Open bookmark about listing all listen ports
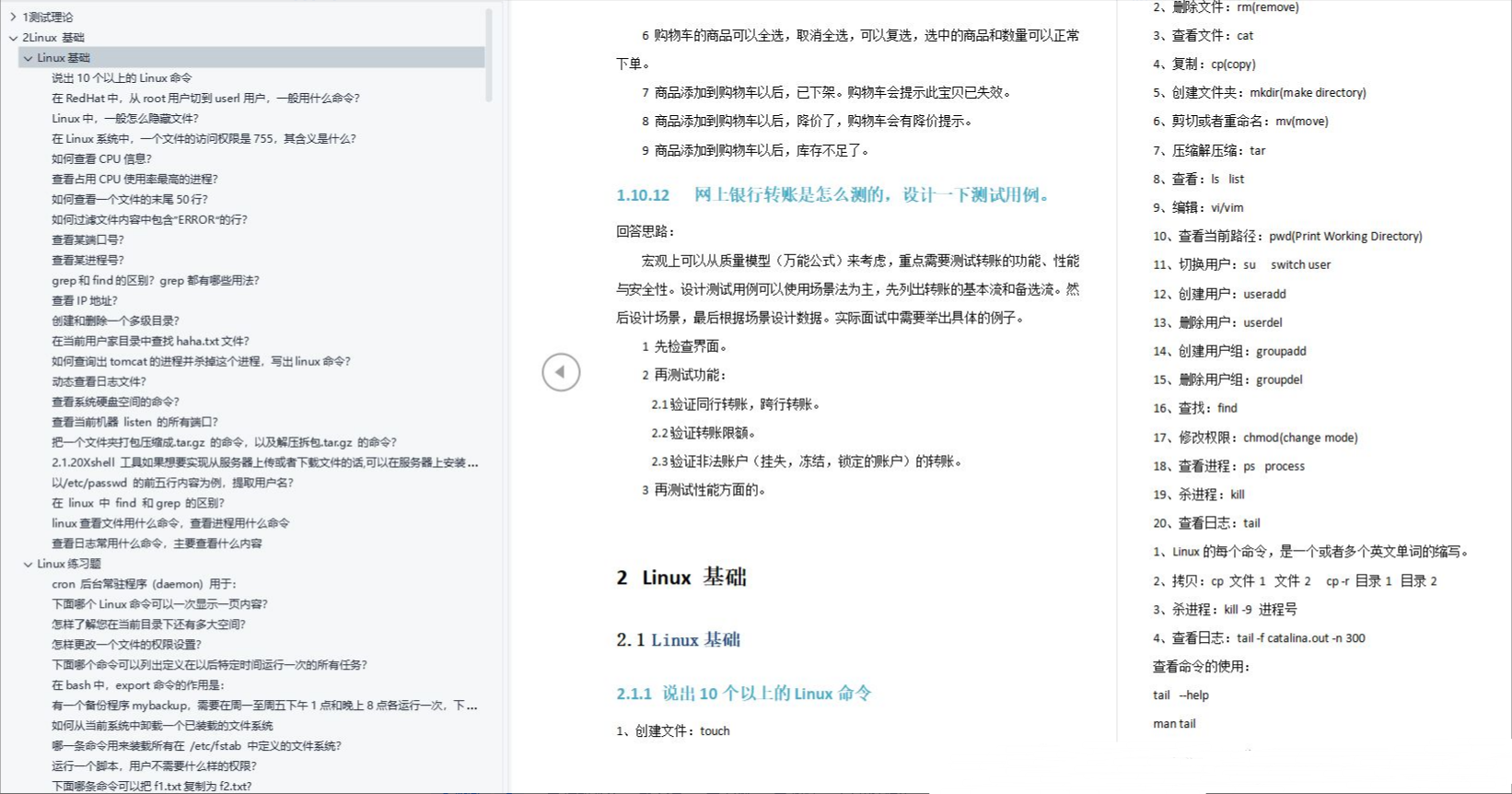1512x794 pixels. 134,423
